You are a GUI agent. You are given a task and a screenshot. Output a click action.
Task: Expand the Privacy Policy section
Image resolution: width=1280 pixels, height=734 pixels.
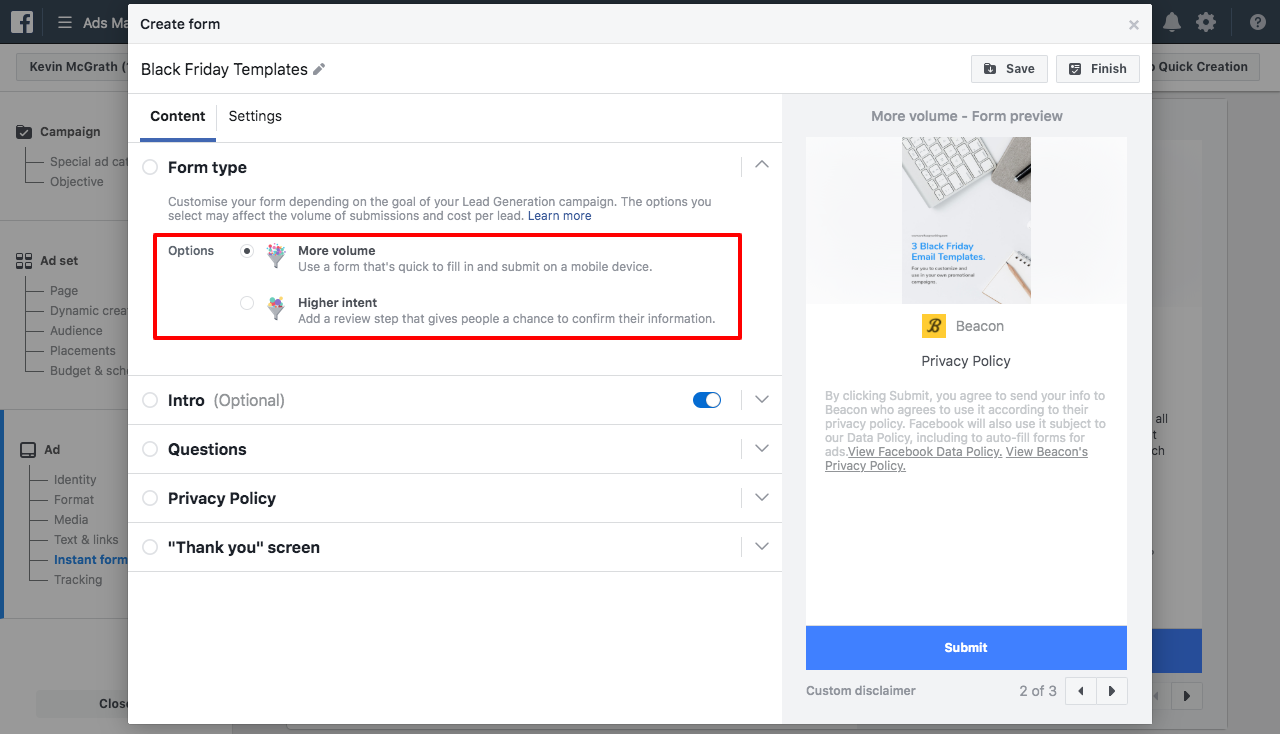click(762, 497)
